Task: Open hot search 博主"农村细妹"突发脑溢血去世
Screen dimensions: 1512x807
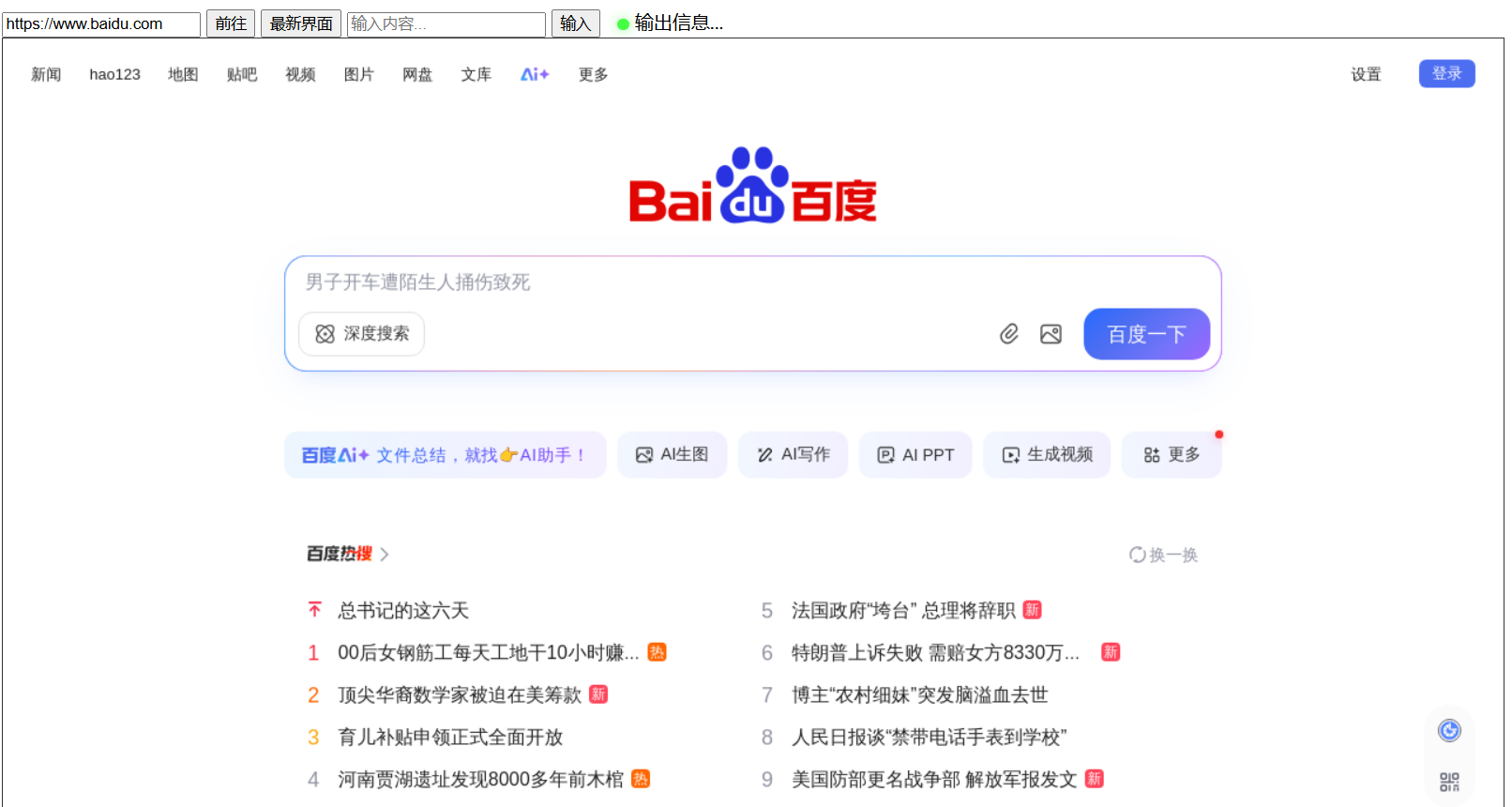Action: (x=919, y=694)
